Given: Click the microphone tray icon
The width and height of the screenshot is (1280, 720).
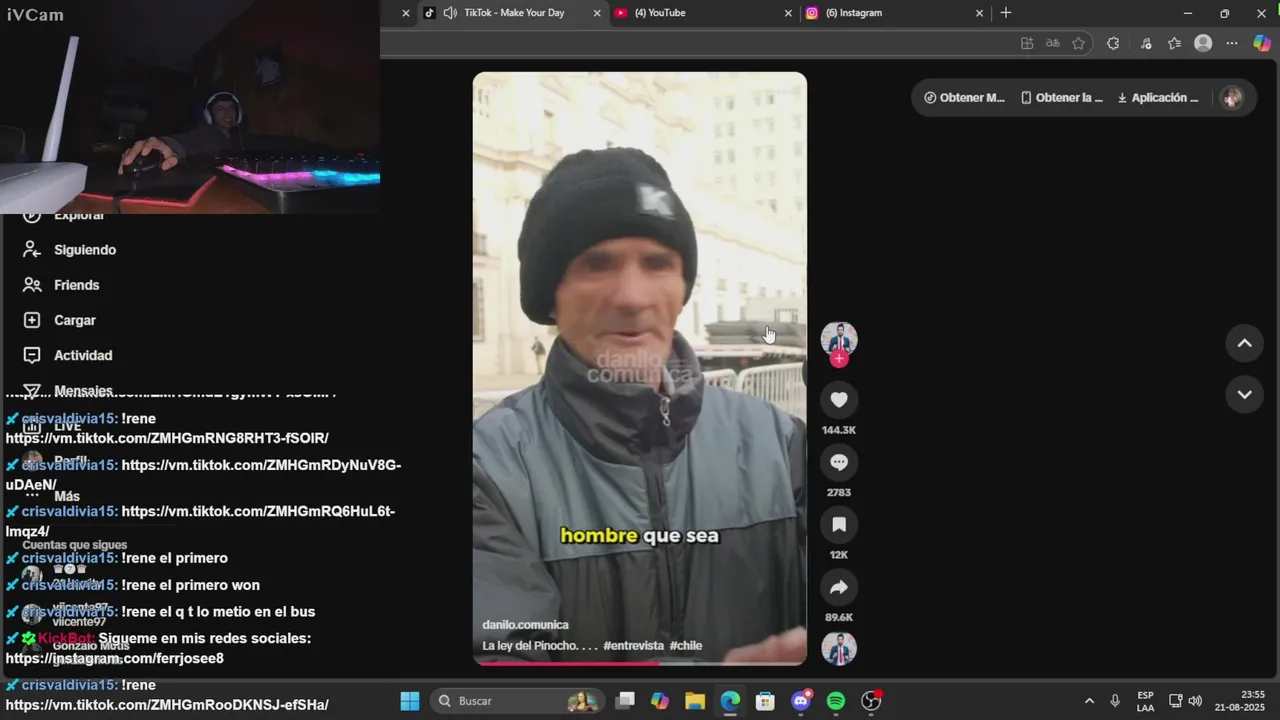Looking at the screenshot, I should (1115, 701).
